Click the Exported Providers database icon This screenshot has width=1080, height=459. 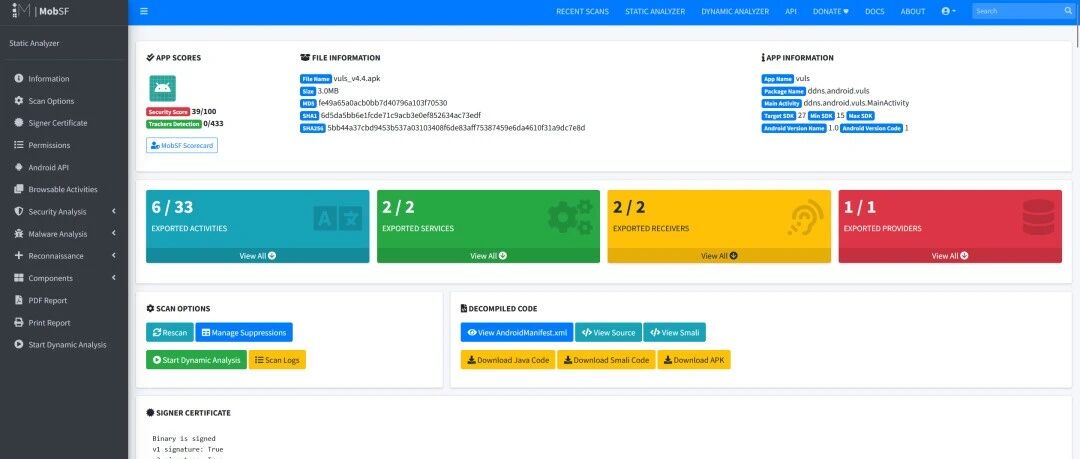(1038, 217)
